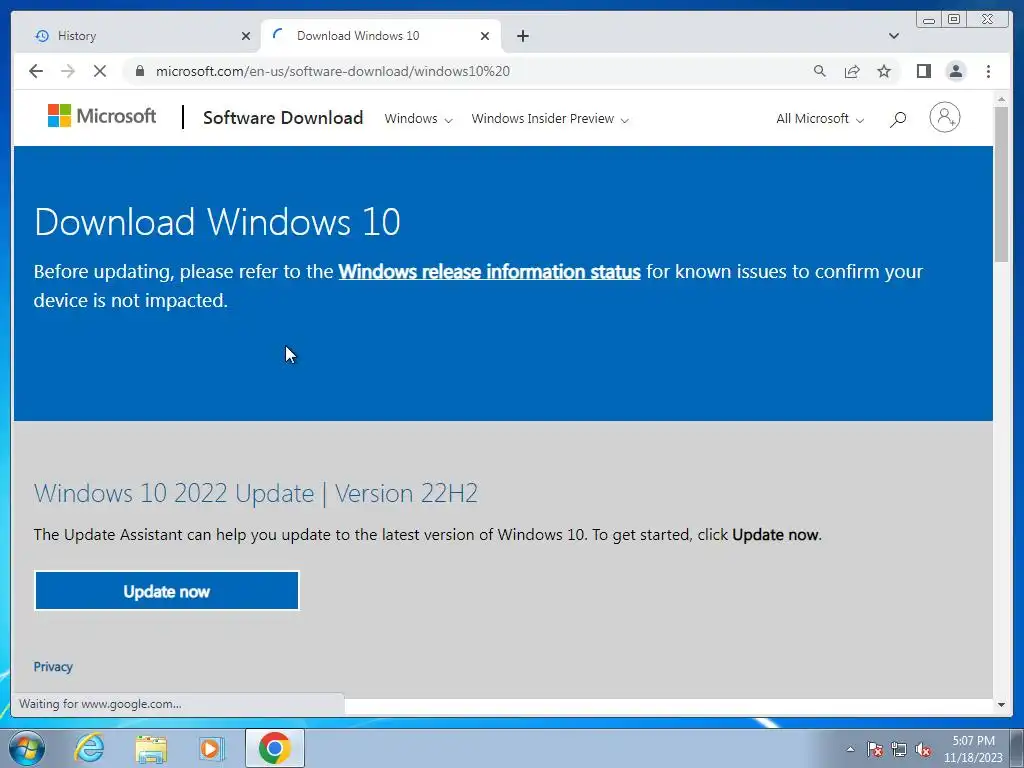
Task: Launch Internet Explorer from taskbar
Action: pos(89,748)
